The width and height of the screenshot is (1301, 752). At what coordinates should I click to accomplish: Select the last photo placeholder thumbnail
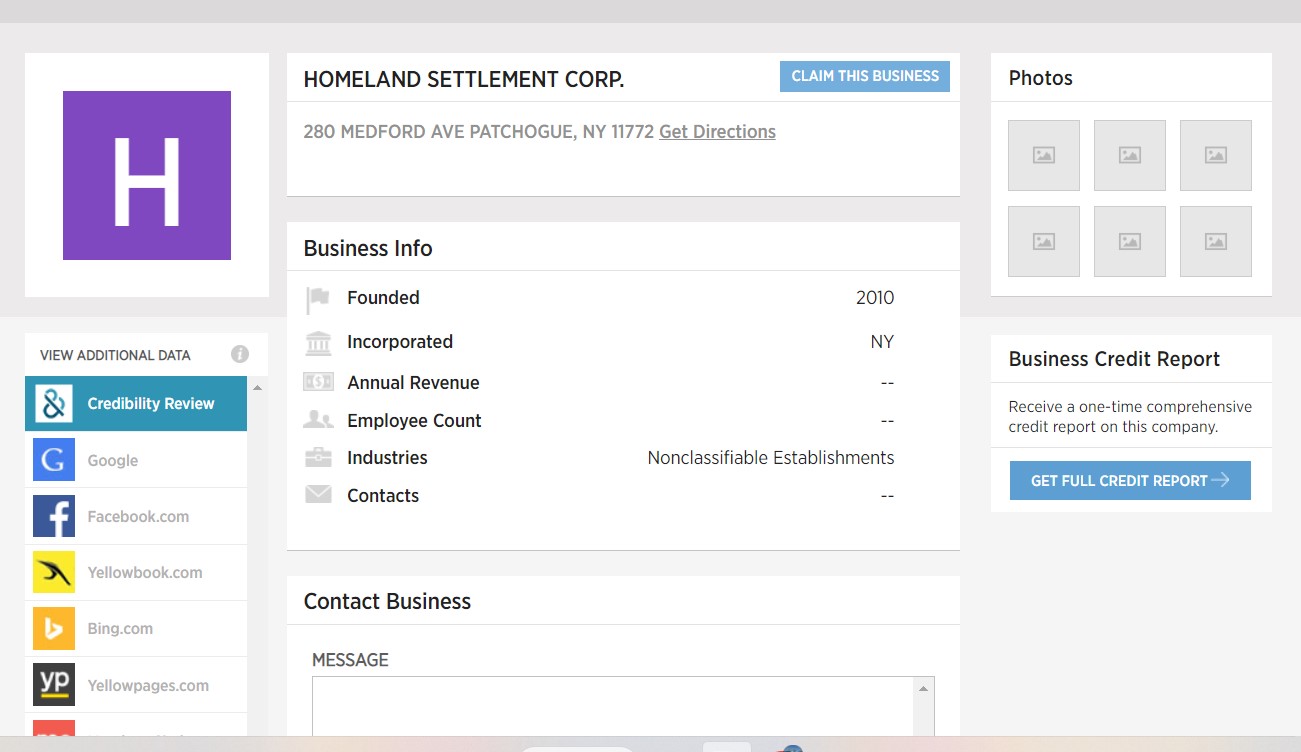tap(1216, 241)
